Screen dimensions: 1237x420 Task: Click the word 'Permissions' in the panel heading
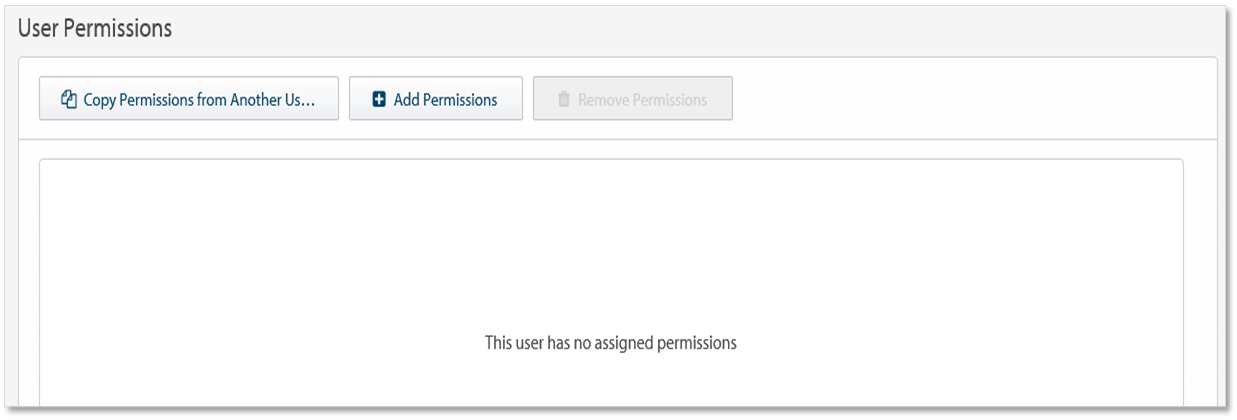click(116, 29)
